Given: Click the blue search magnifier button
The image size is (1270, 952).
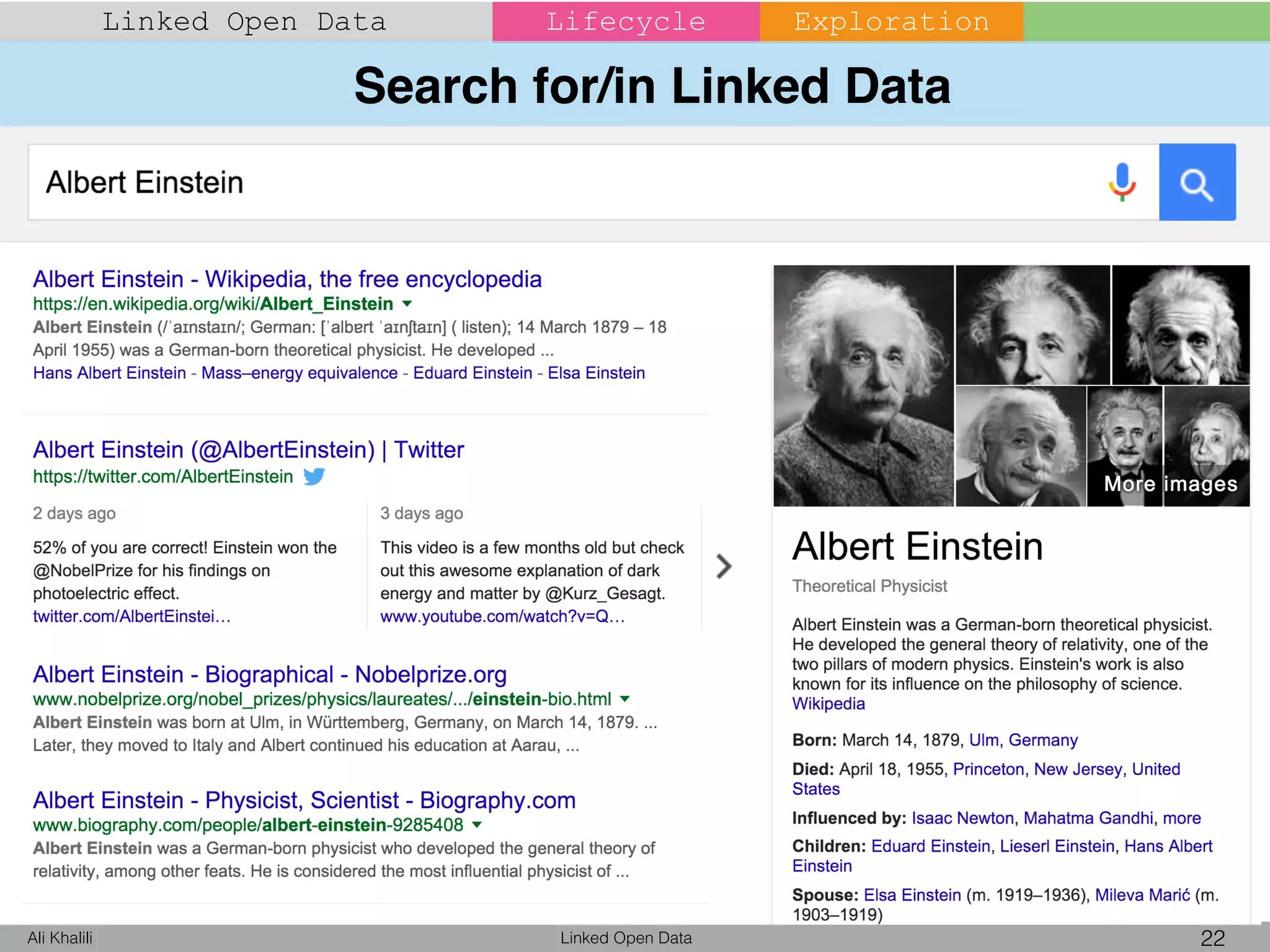Looking at the screenshot, I should [x=1197, y=182].
